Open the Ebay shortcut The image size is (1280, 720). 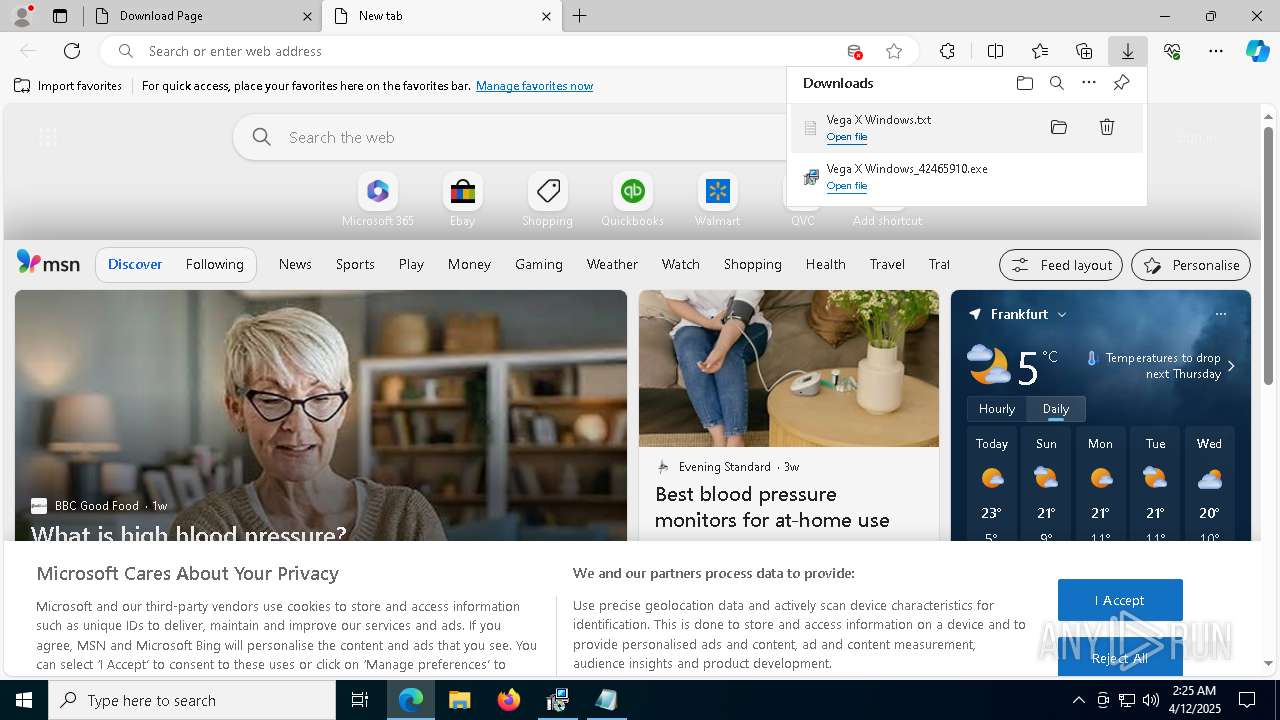(463, 200)
